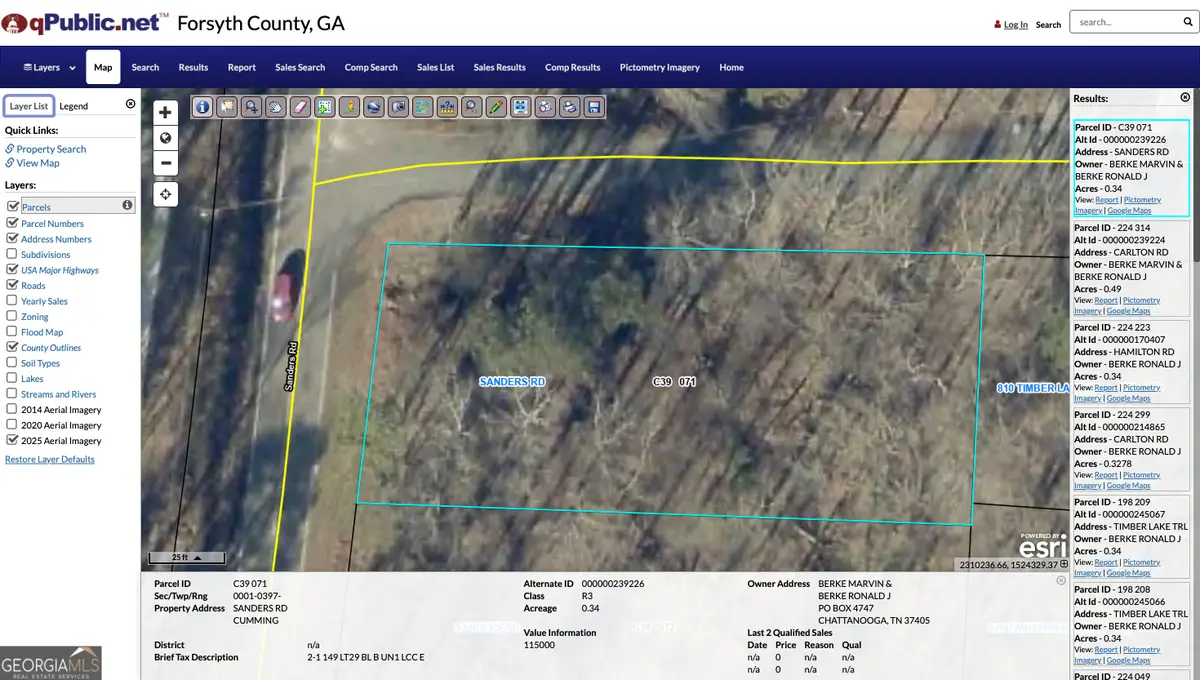Switch to the Legend tab

(x=73, y=105)
